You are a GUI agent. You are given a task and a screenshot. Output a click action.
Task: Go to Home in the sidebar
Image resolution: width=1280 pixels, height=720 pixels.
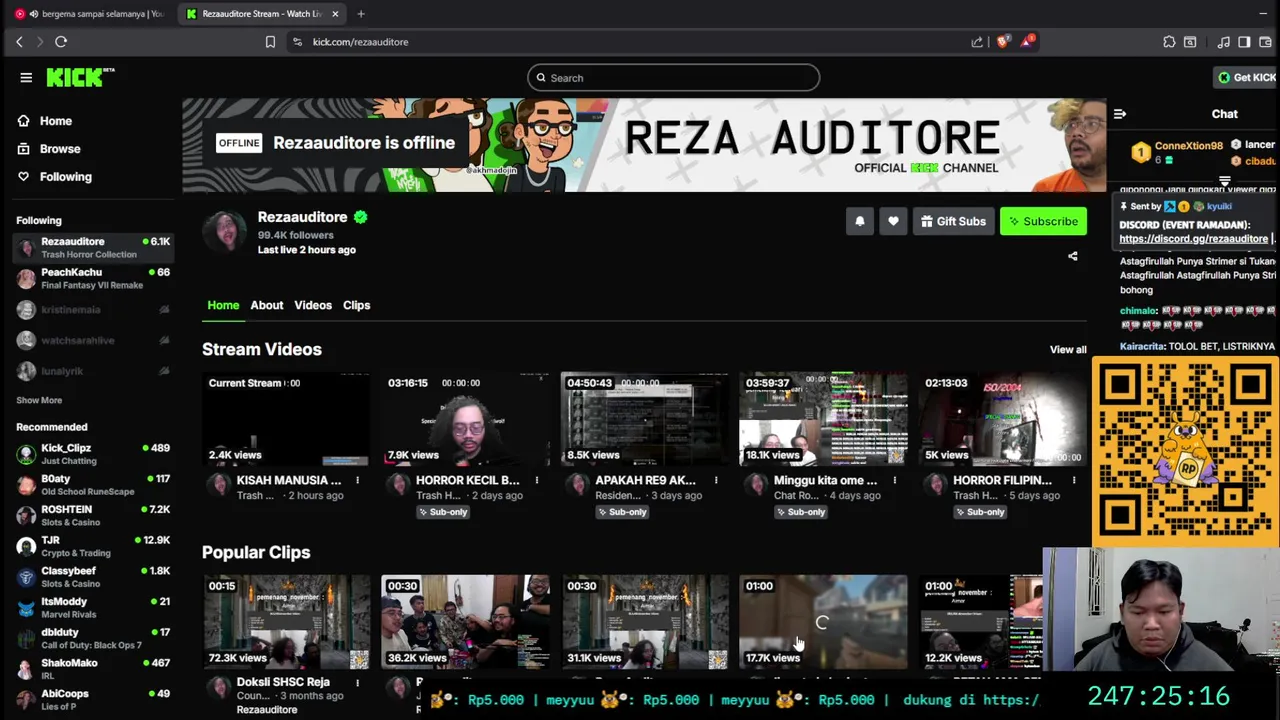tap(56, 121)
